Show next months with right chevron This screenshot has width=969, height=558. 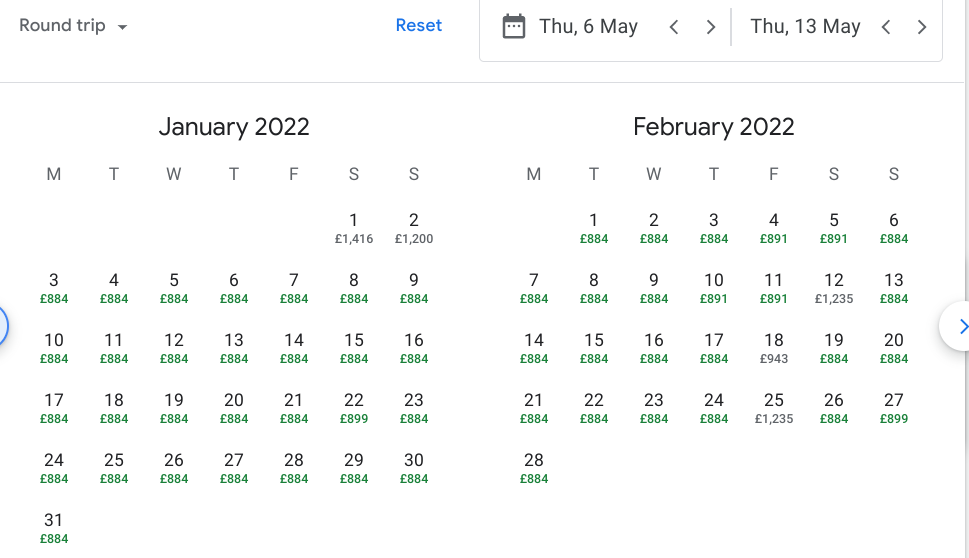click(962, 326)
